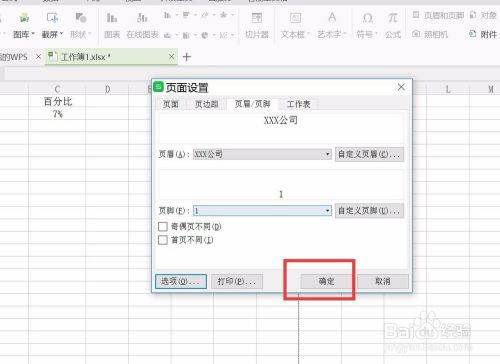Switch to the 工作表 tab
This screenshot has width=500, height=364.
299,104
